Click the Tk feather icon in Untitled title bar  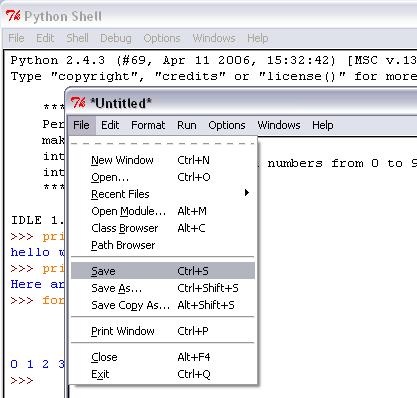(x=78, y=103)
